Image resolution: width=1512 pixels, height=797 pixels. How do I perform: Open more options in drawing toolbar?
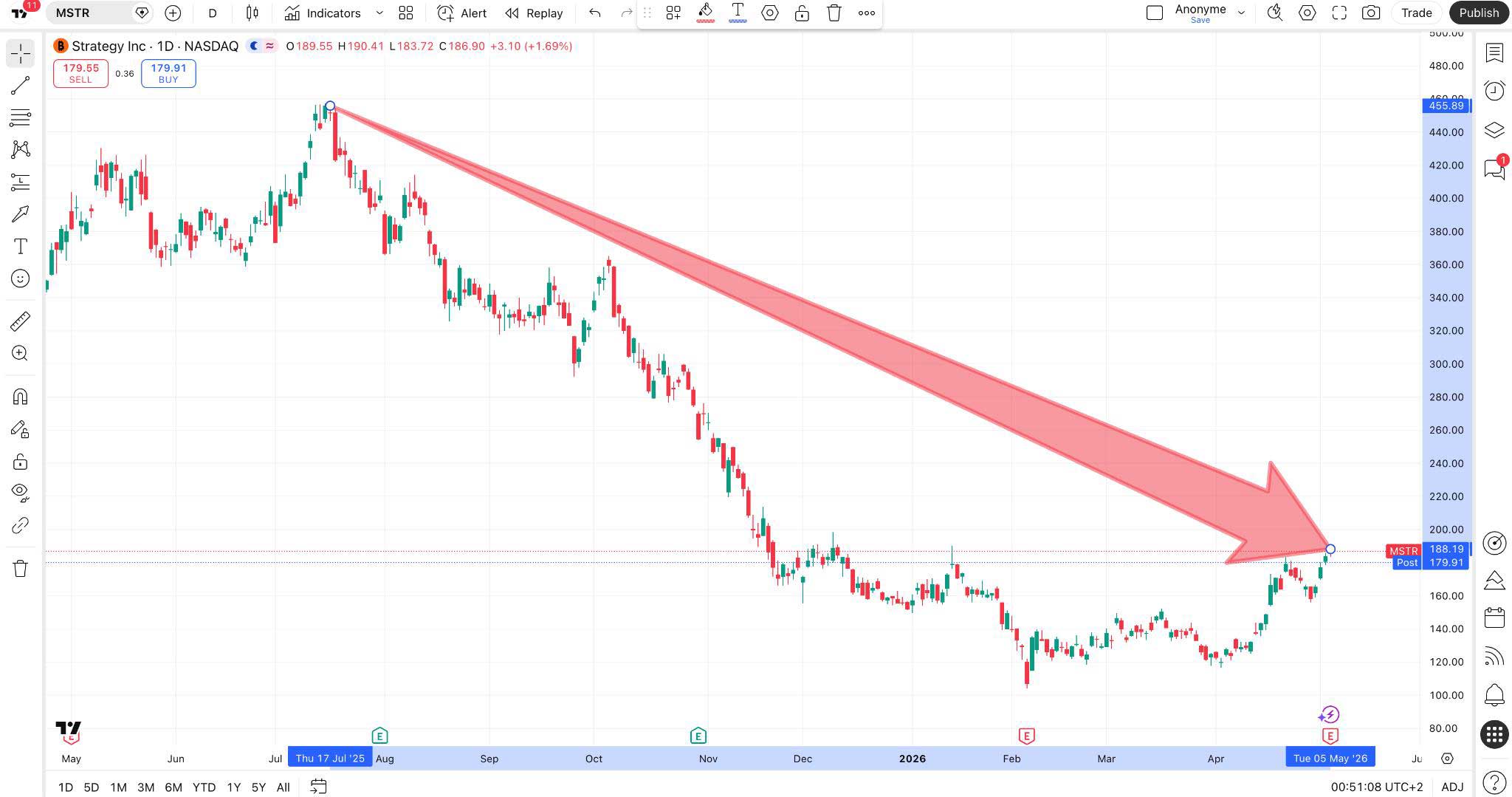click(x=867, y=13)
